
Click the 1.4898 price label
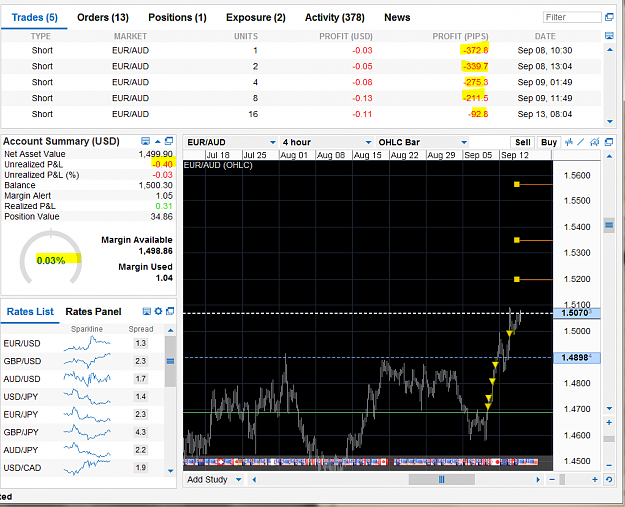click(x=577, y=358)
